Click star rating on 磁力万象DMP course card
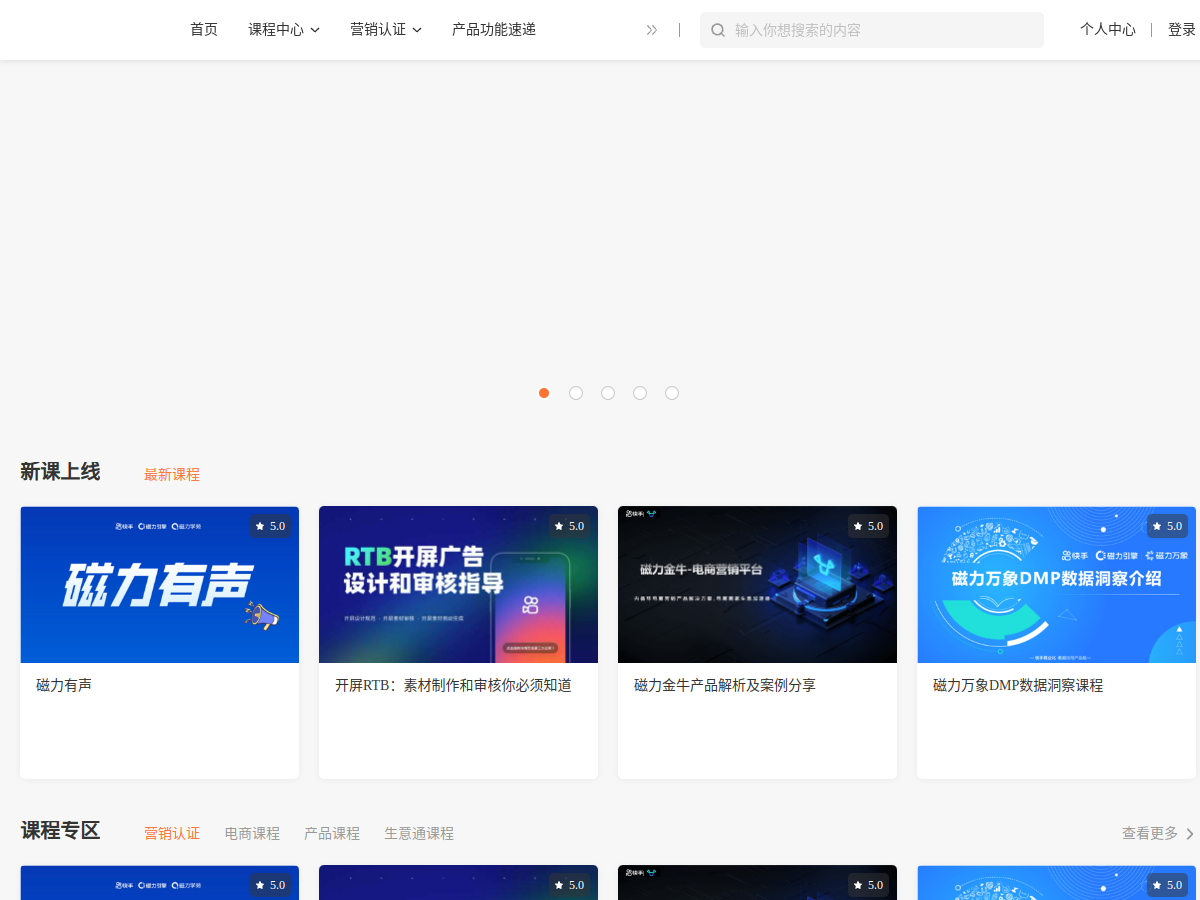This screenshot has width=1200, height=900. tap(1167, 526)
